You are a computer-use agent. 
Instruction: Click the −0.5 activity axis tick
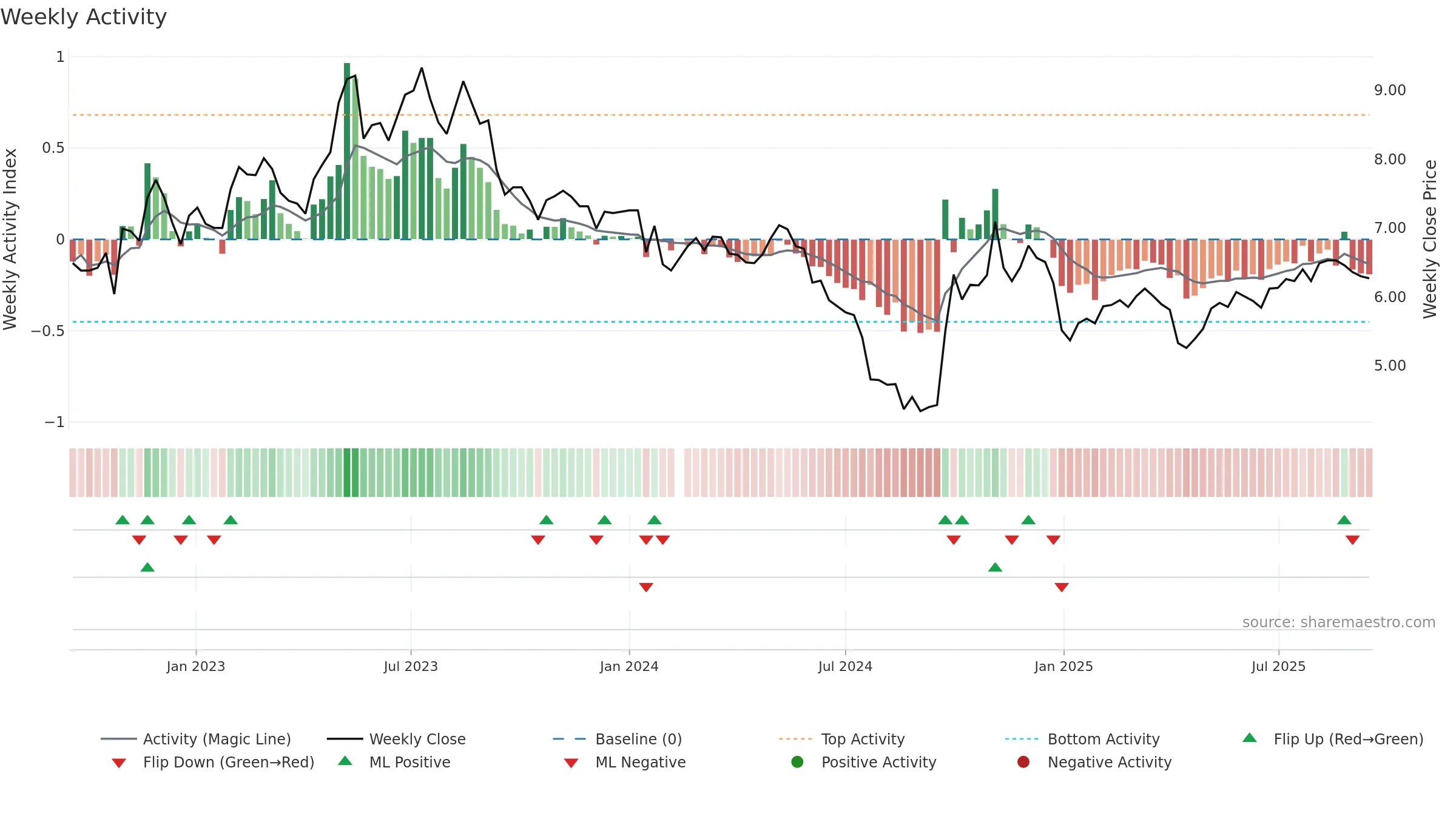47,331
